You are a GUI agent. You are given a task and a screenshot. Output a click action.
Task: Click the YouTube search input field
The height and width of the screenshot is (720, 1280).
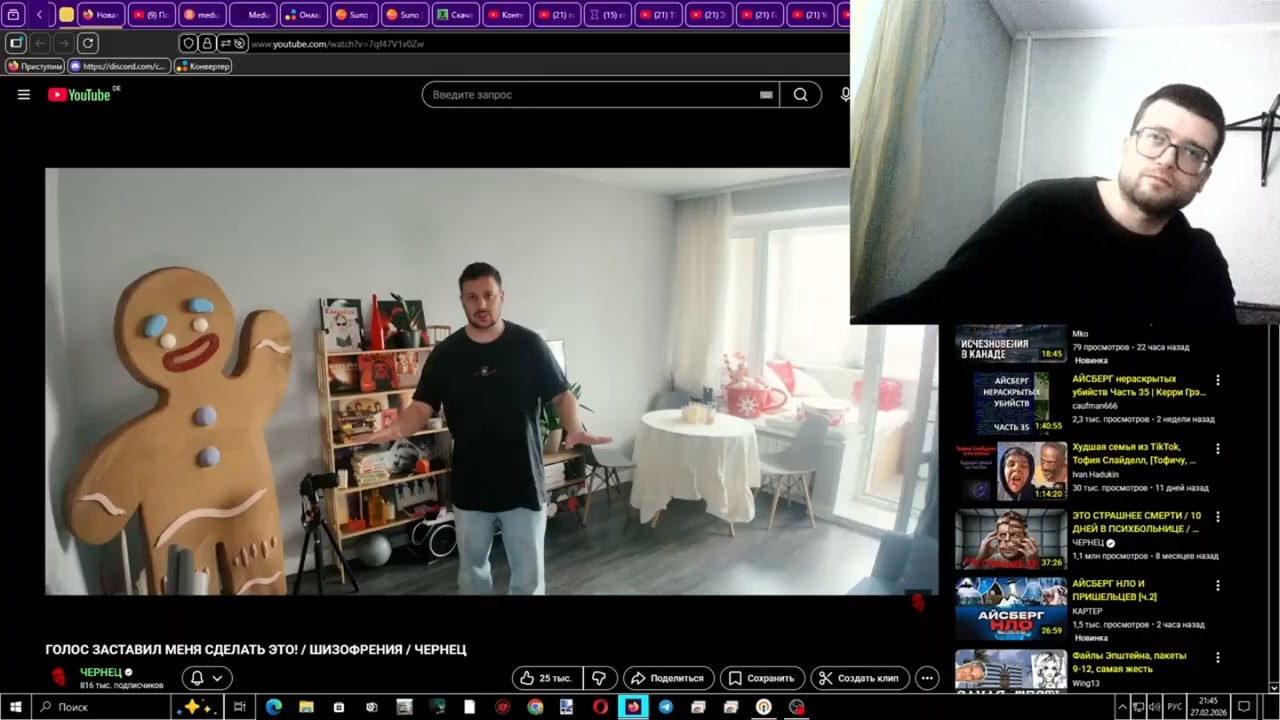tap(600, 95)
